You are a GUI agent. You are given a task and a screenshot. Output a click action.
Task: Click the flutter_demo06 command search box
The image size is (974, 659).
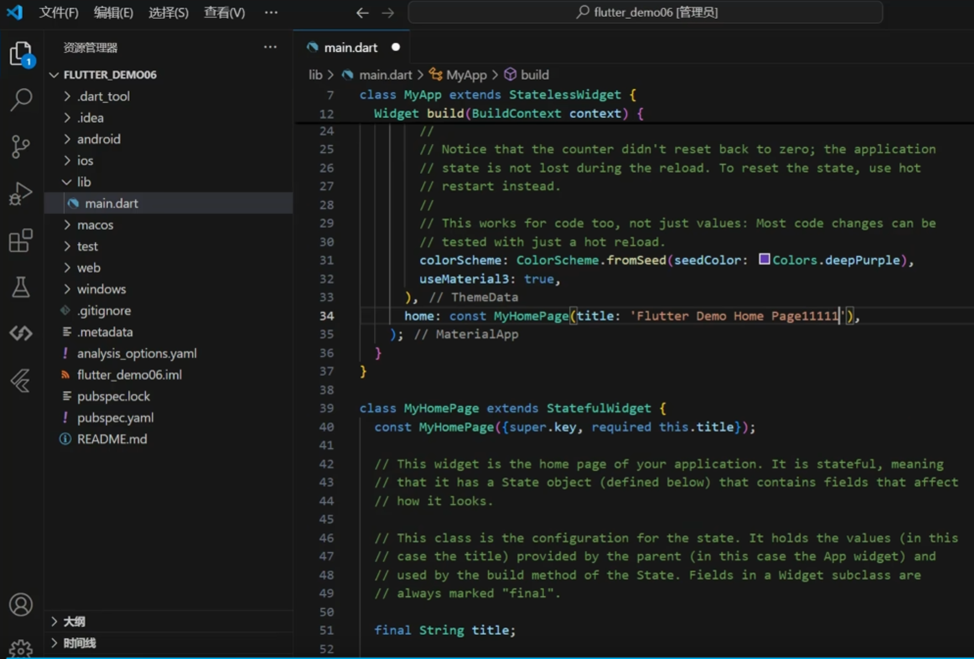coord(645,13)
